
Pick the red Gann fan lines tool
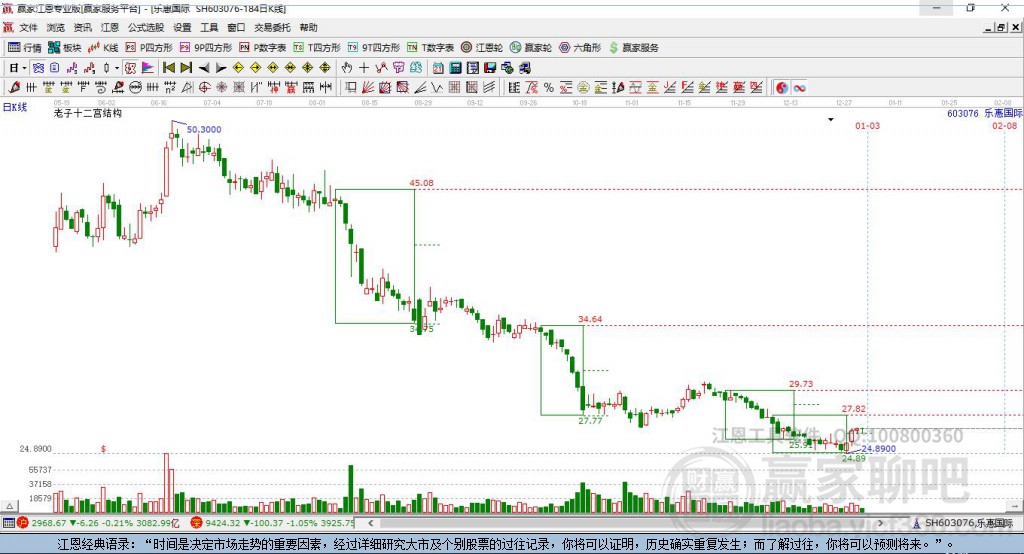[x=368, y=87]
